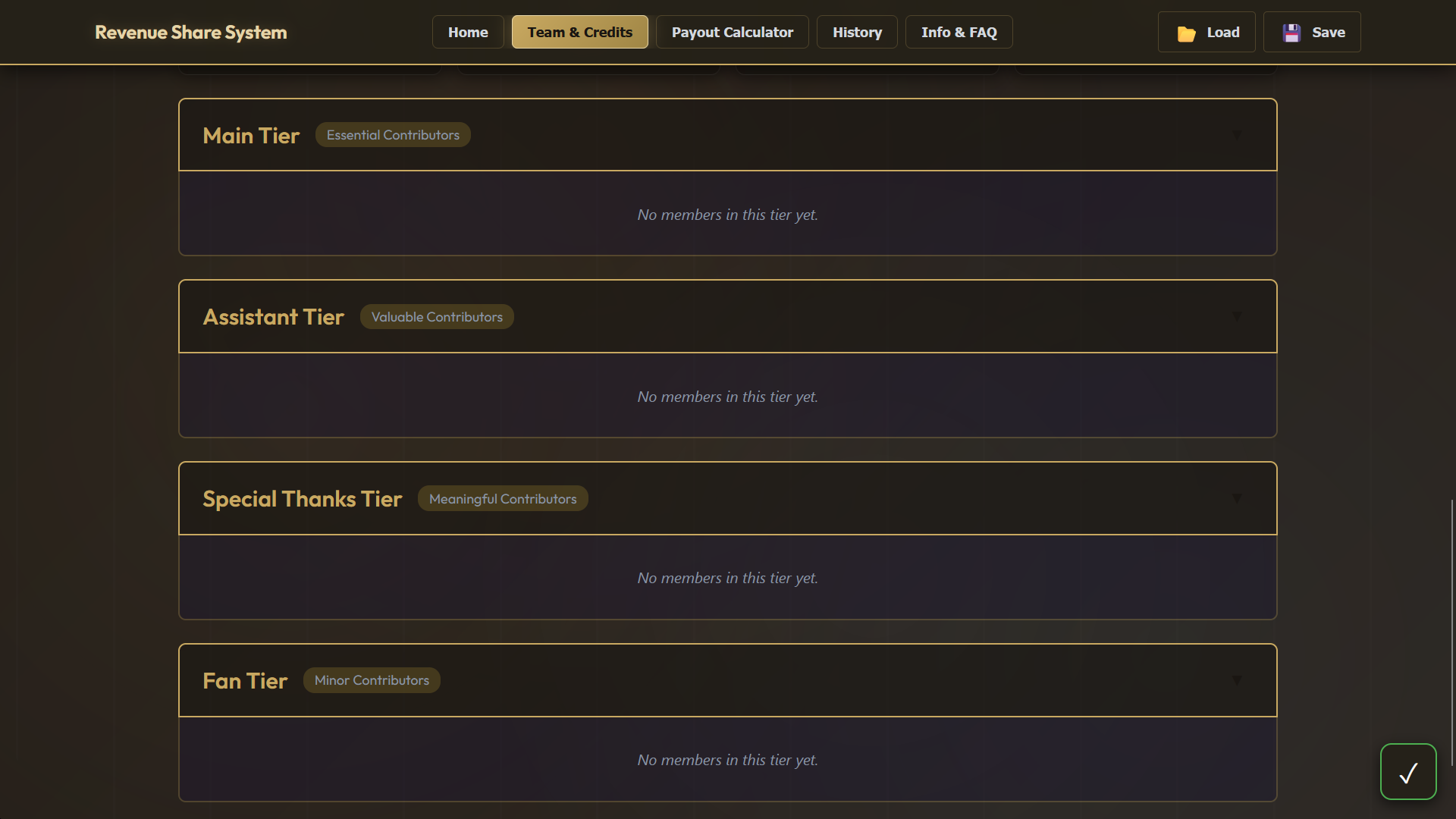Click the Essential Contributors badge
Viewport: 1456px width, 819px height.
pos(392,134)
